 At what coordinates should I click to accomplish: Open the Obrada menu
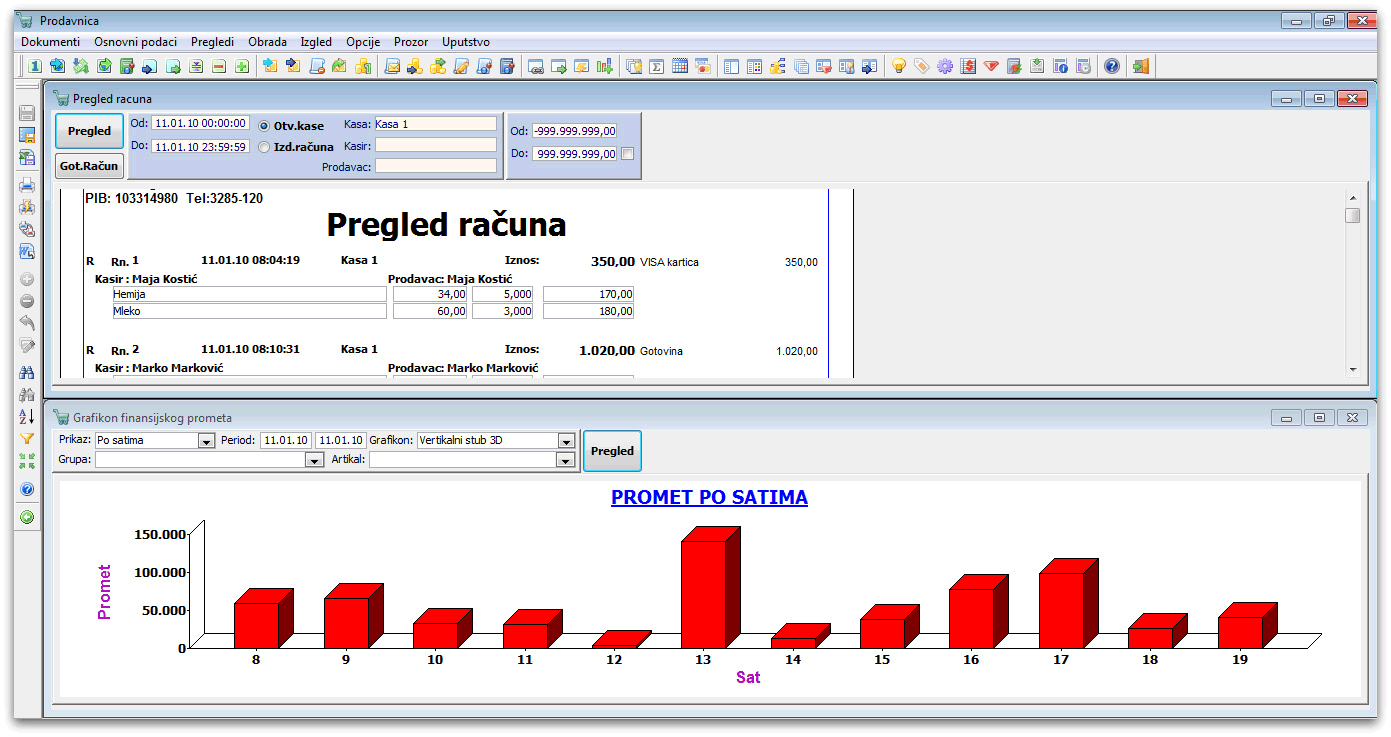click(267, 42)
